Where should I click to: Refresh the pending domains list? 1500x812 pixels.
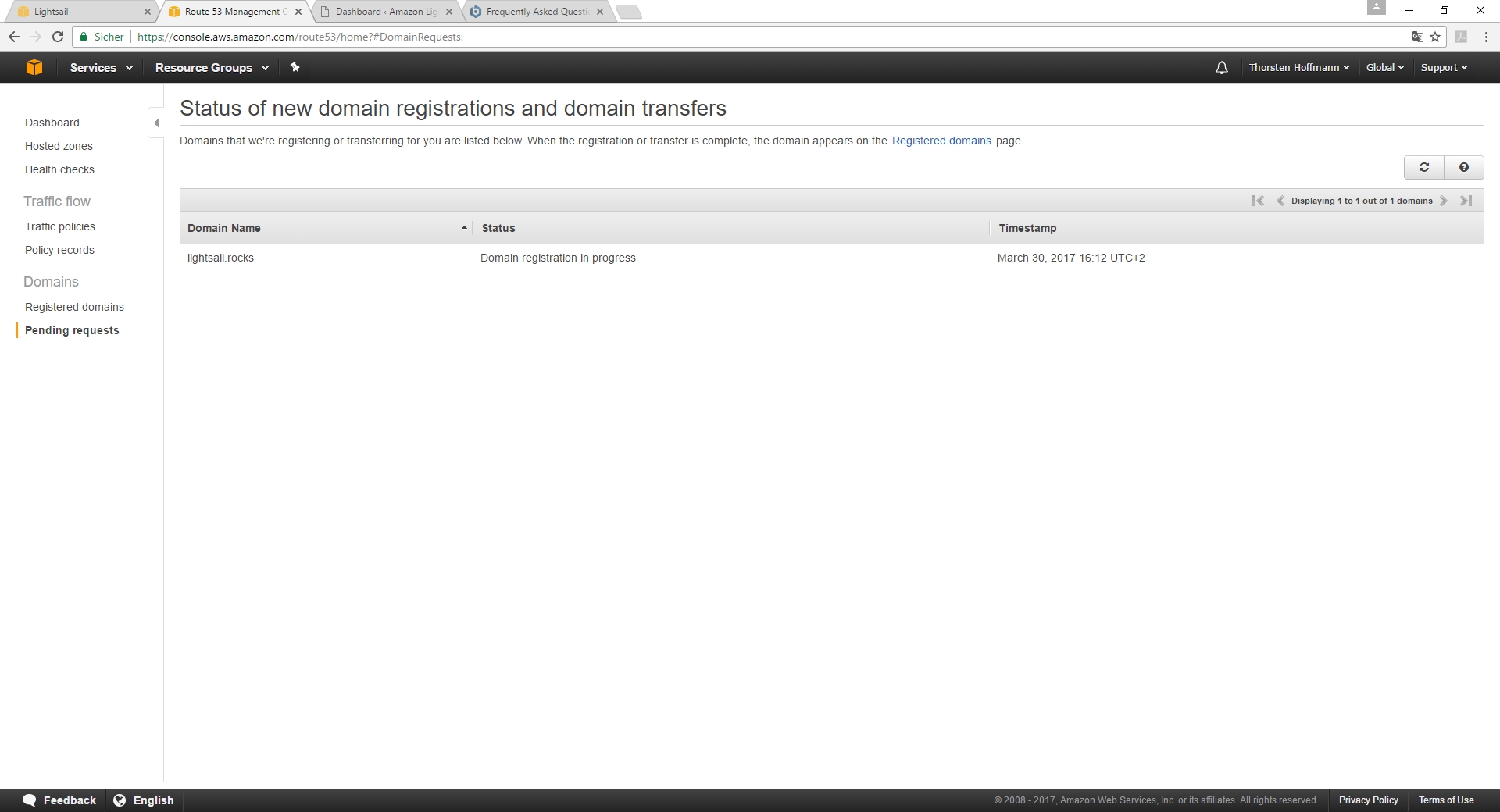(1424, 167)
